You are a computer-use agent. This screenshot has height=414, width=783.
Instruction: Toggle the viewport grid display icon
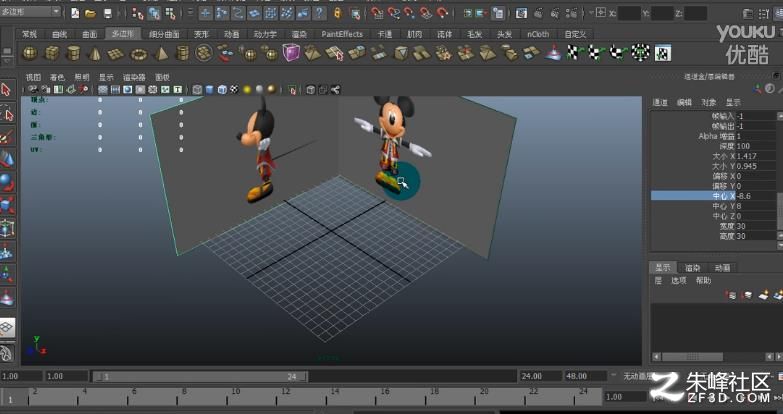tap(103, 90)
